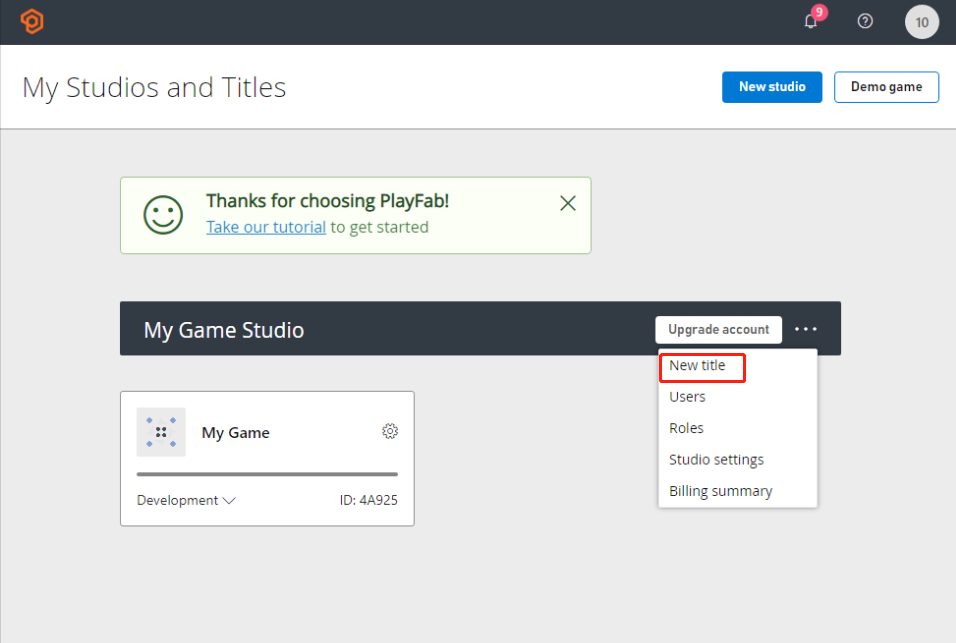
Task: Dismiss the Thanks for choosing PlayFab banner
Action: pyautogui.click(x=568, y=203)
